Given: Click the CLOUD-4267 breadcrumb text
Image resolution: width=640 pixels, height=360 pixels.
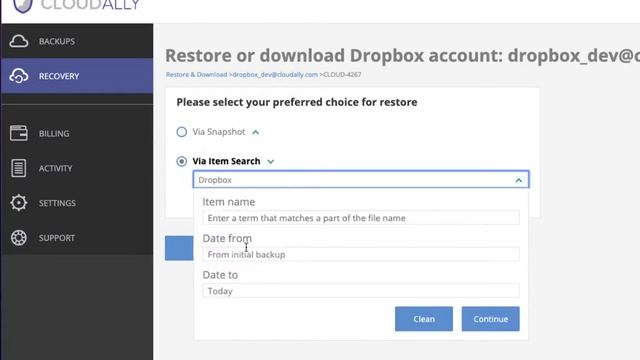Looking at the screenshot, I should point(342,74).
